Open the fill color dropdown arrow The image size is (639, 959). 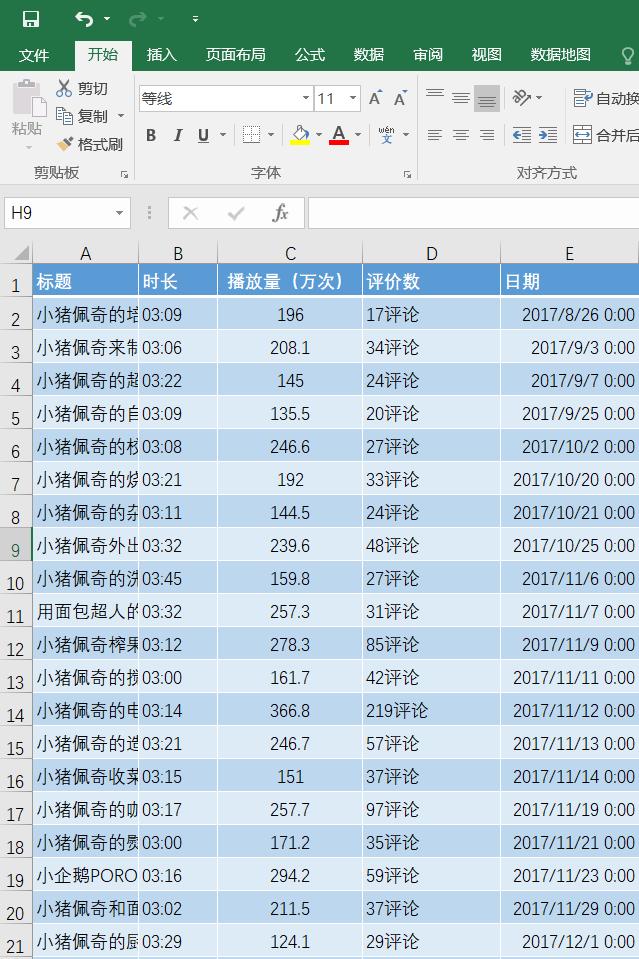[319, 135]
